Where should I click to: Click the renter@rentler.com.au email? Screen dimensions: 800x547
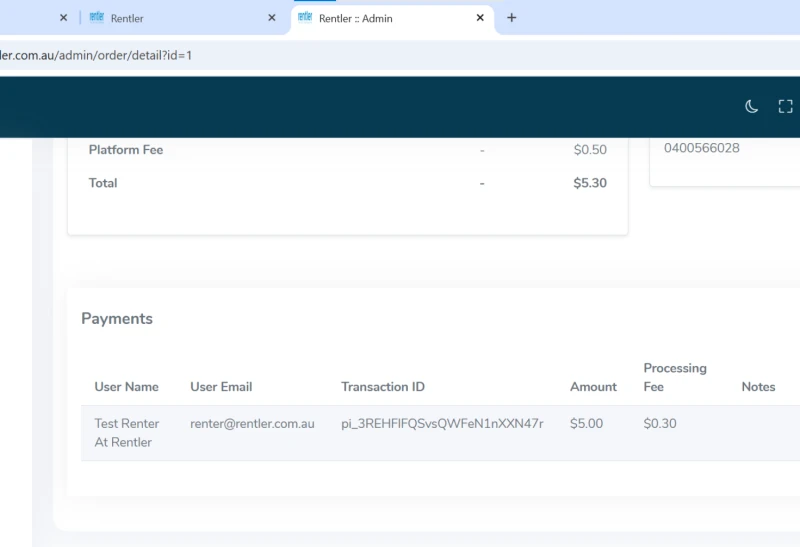(x=252, y=424)
